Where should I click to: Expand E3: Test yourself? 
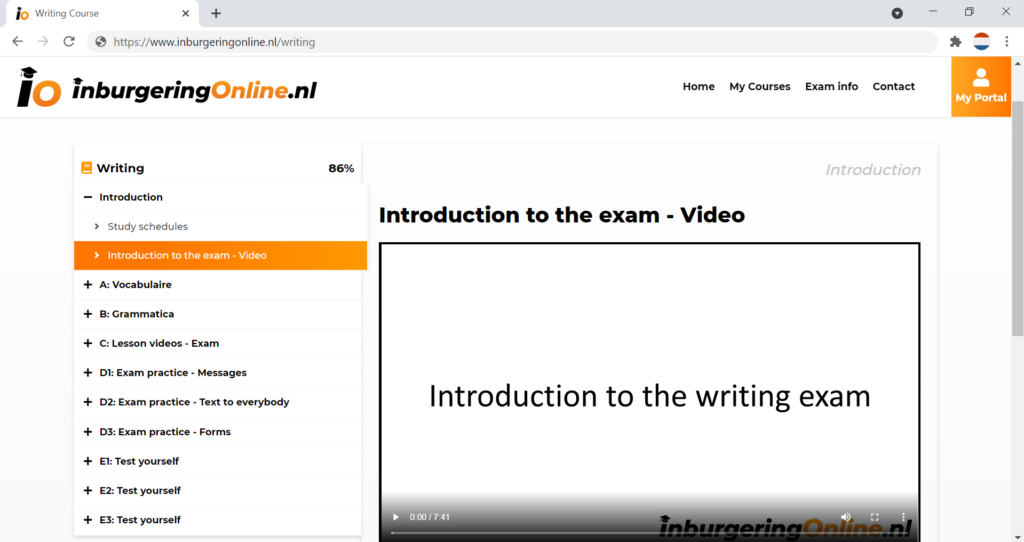tap(88, 520)
